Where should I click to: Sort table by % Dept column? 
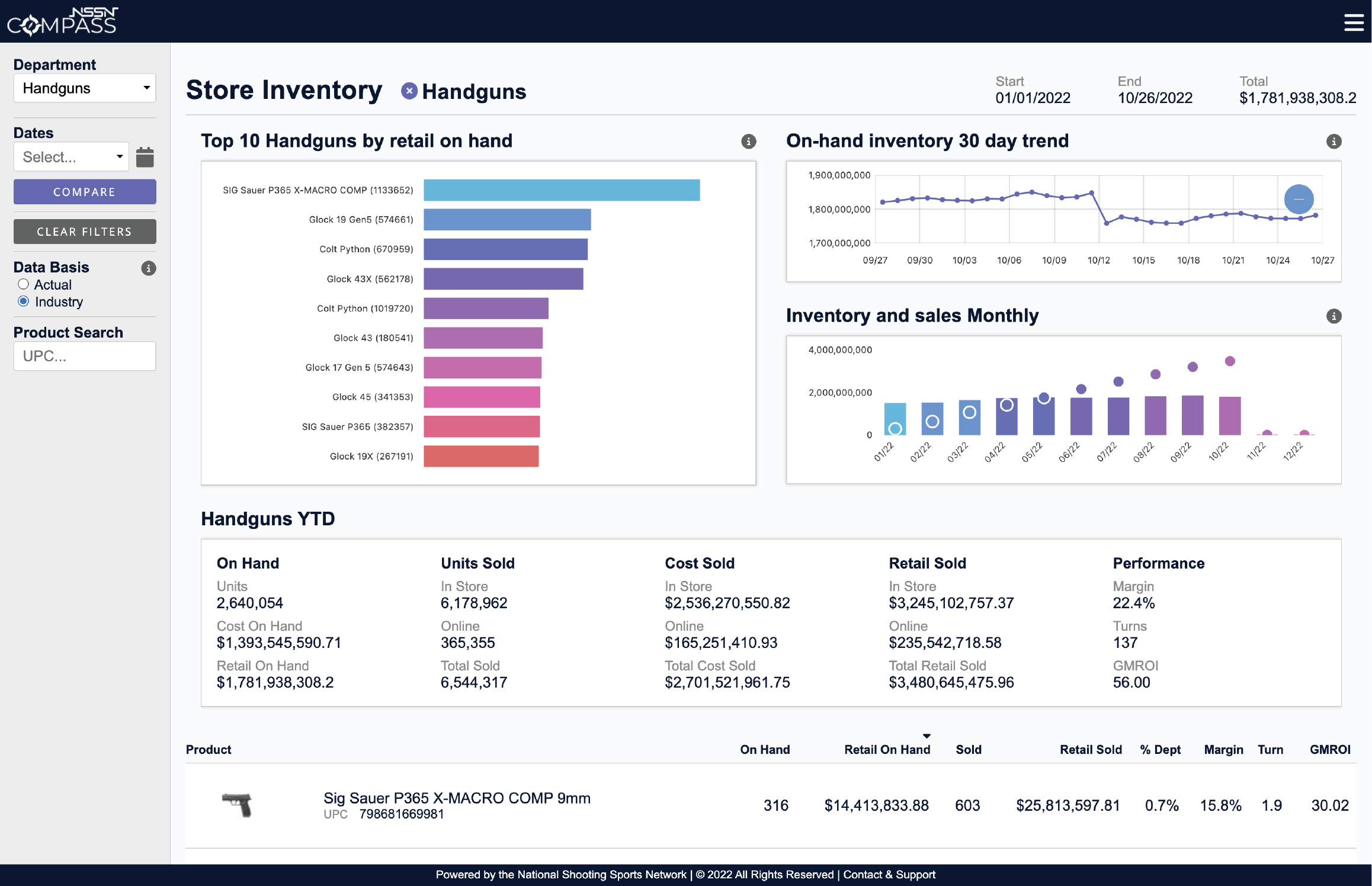[x=1161, y=750]
